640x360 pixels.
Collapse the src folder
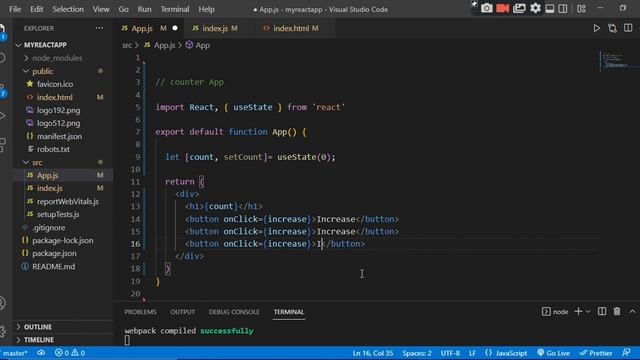pos(63,162)
